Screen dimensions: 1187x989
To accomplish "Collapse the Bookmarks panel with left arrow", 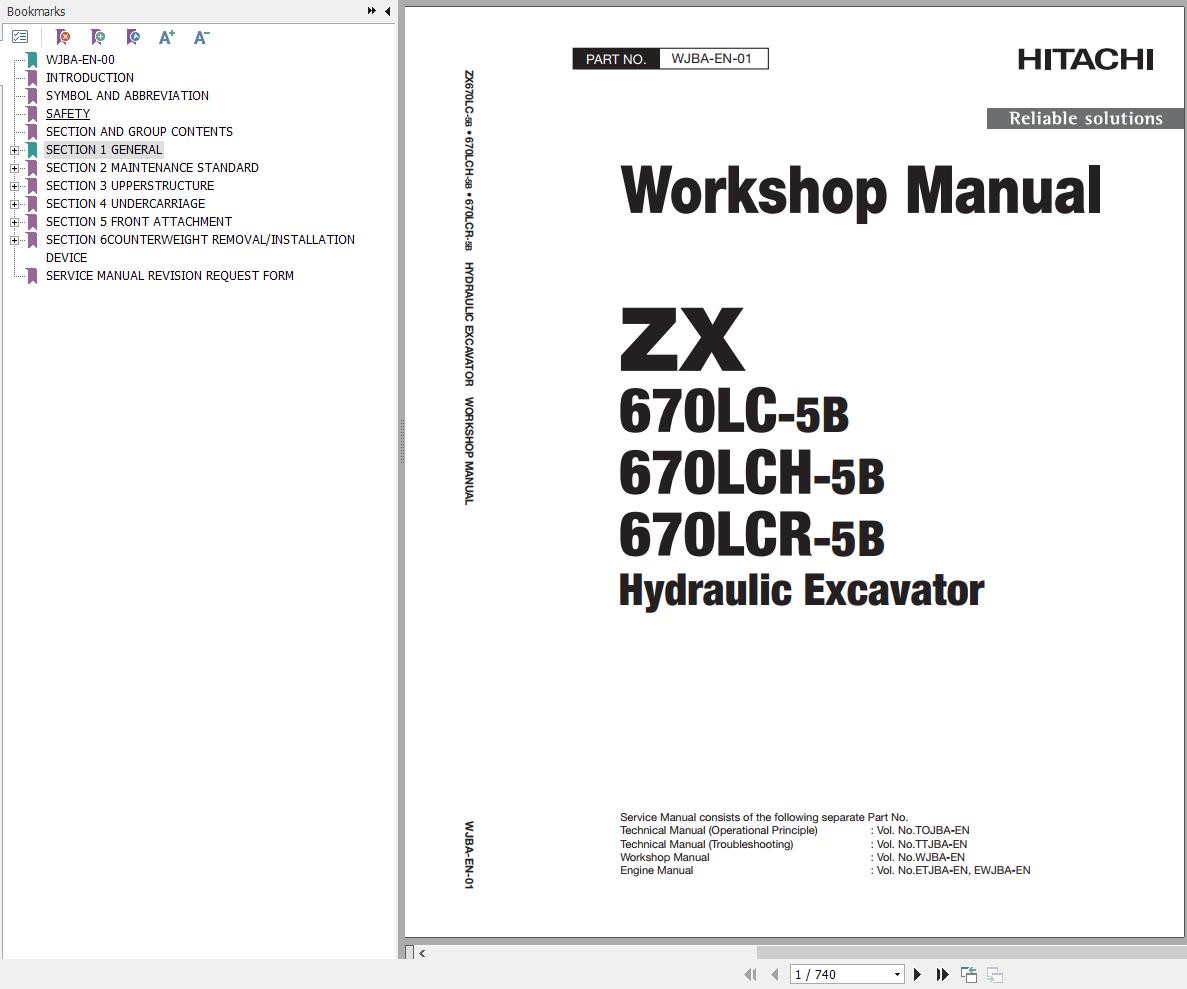I will click(388, 11).
